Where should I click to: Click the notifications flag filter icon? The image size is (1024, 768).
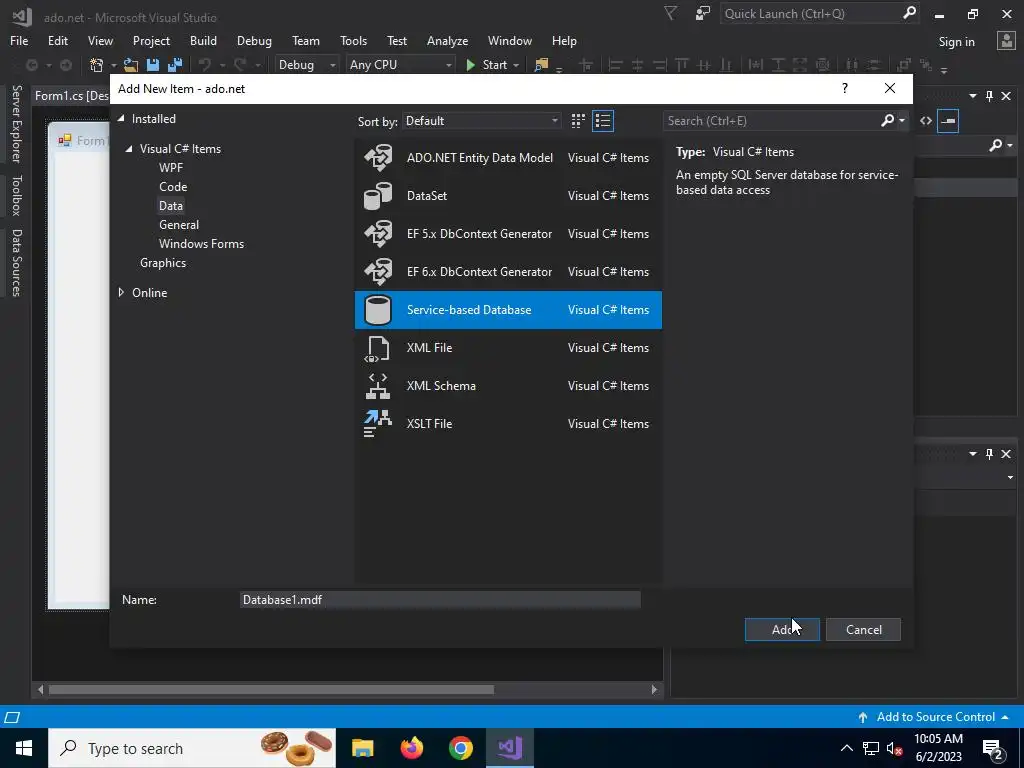tap(670, 13)
